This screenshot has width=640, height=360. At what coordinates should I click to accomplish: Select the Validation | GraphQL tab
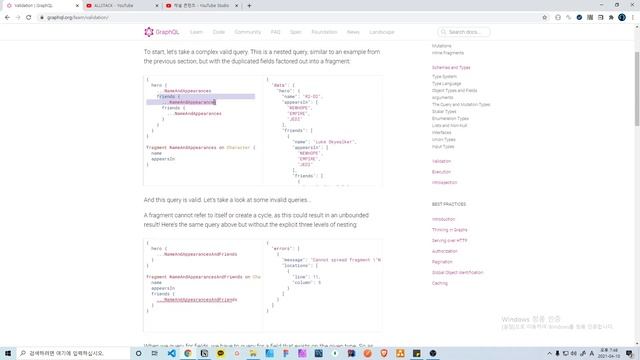click(42, 6)
